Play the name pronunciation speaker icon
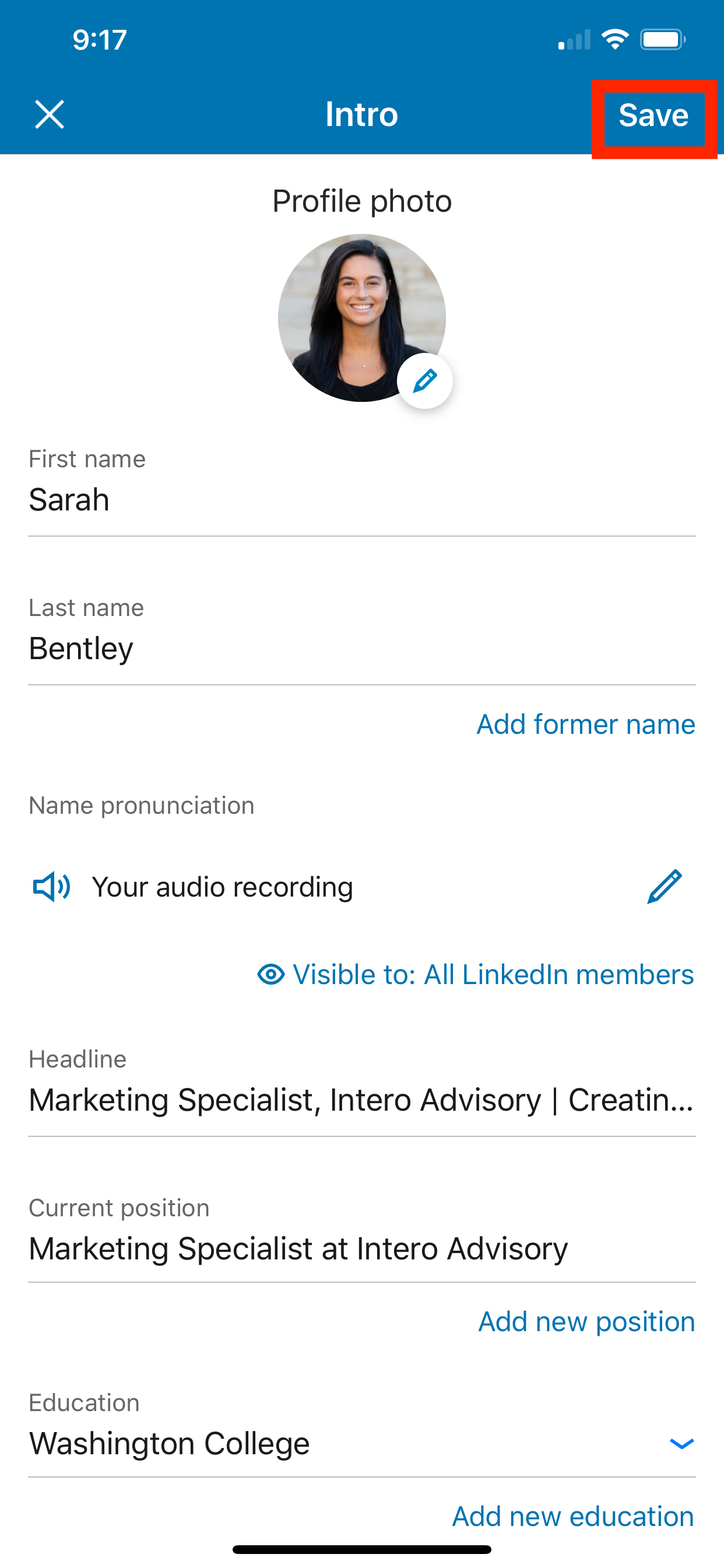The image size is (724, 1568). (x=52, y=886)
